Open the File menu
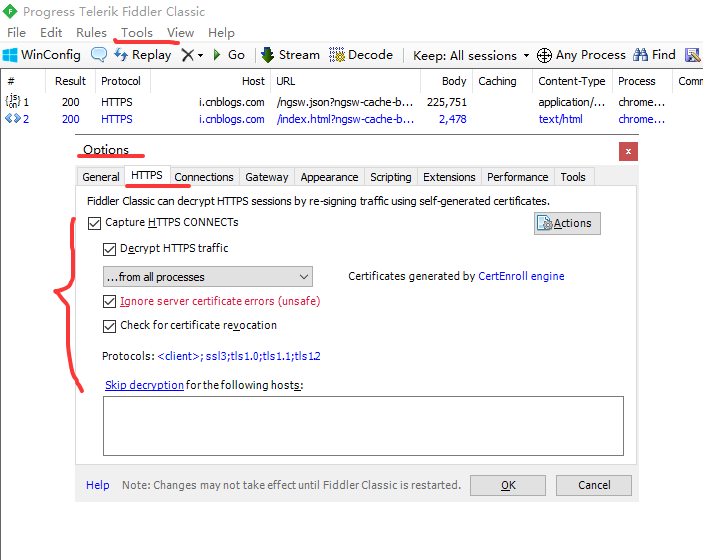Viewport: 703px width, 560px height. [17, 33]
